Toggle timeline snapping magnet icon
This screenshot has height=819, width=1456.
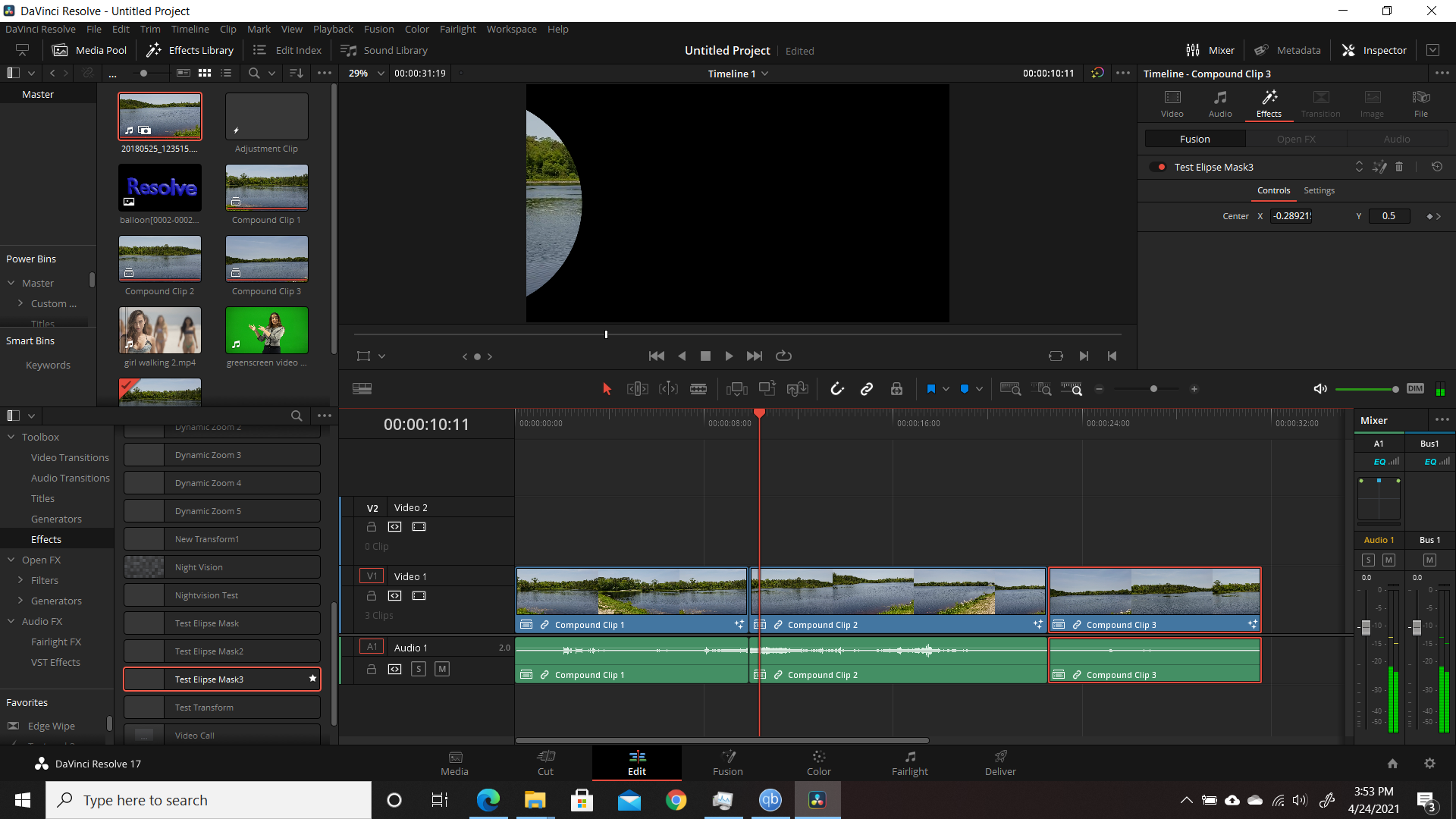(x=836, y=389)
